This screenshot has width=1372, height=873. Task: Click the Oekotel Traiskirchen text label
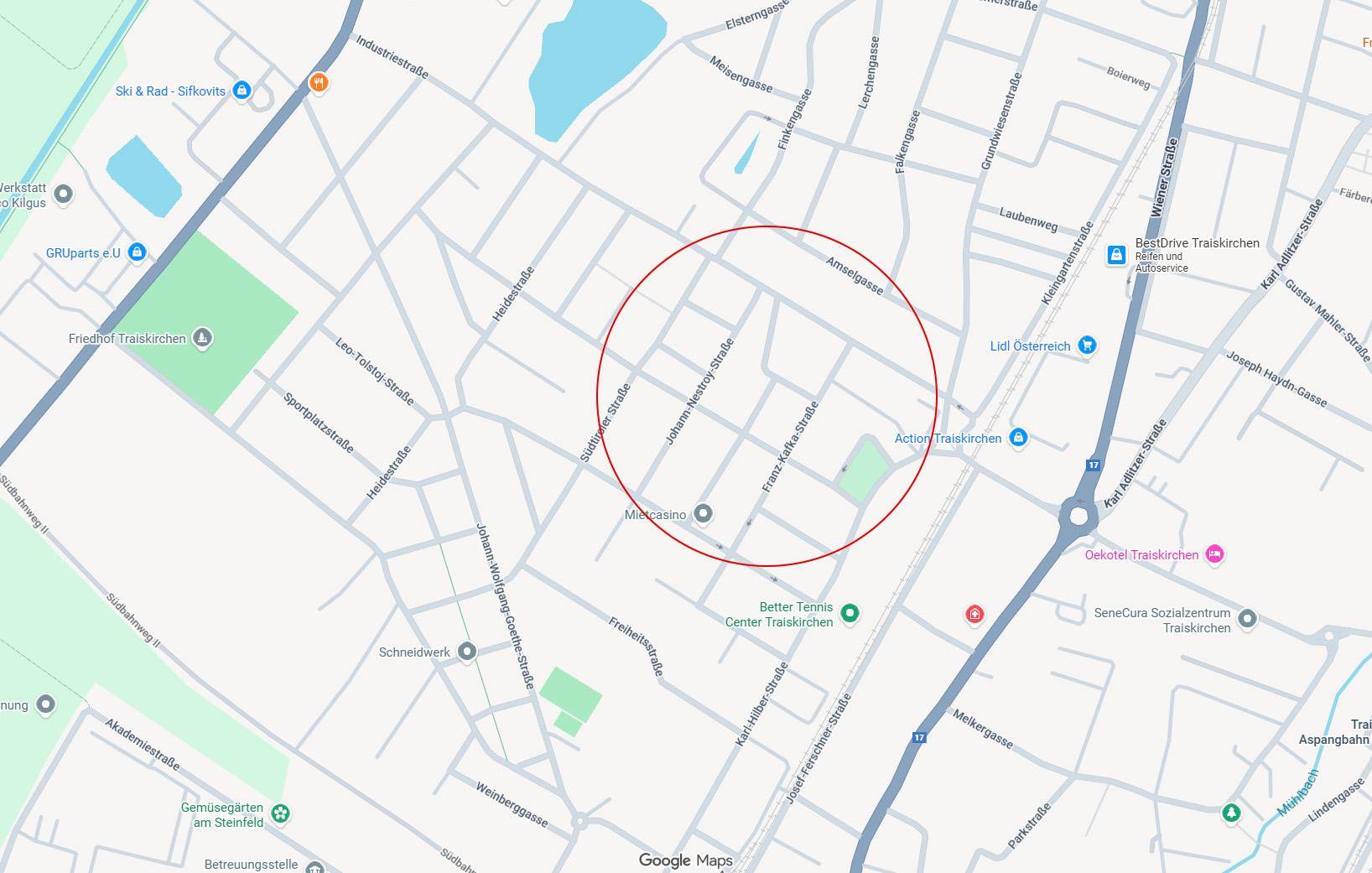coord(1141,554)
